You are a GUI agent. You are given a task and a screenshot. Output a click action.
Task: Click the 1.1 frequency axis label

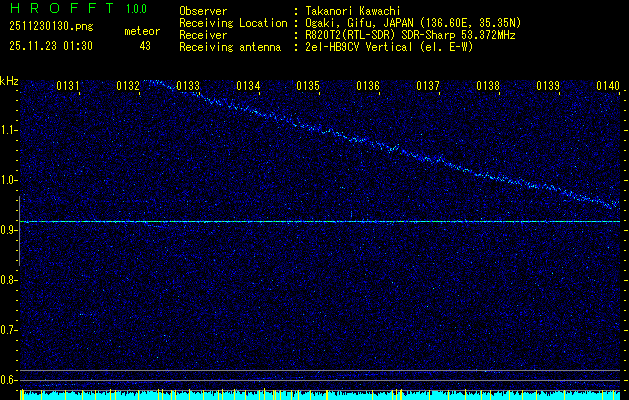tap(8, 130)
